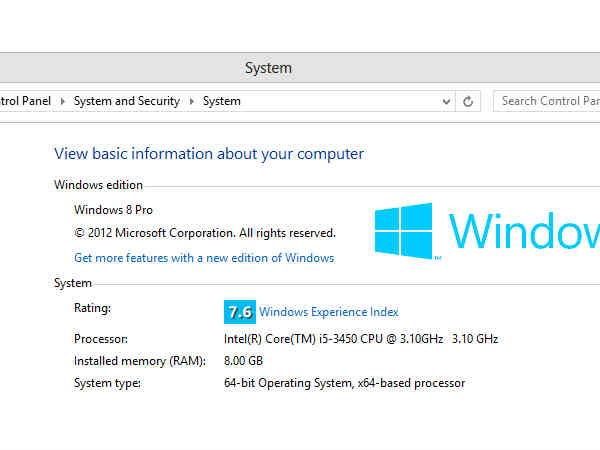The width and height of the screenshot is (600, 450).
Task: Click the 64-bit Operating System type value
Action: click(x=345, y=383)
